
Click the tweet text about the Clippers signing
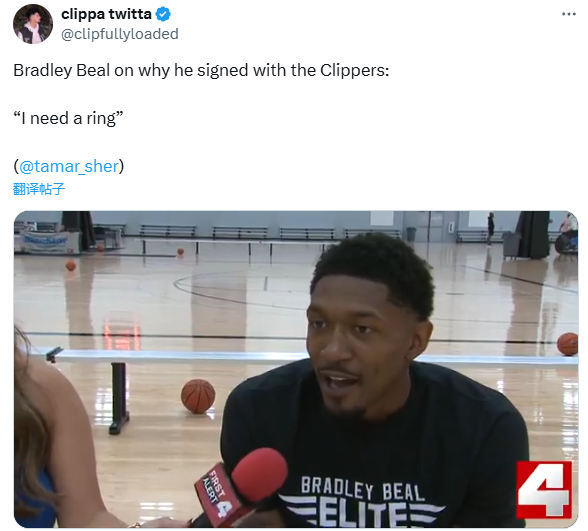[x=201, y=70]
